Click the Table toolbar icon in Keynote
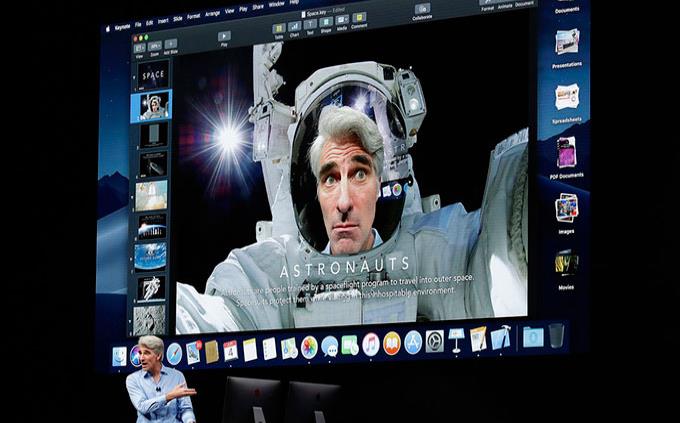 [x=279, y=29]
